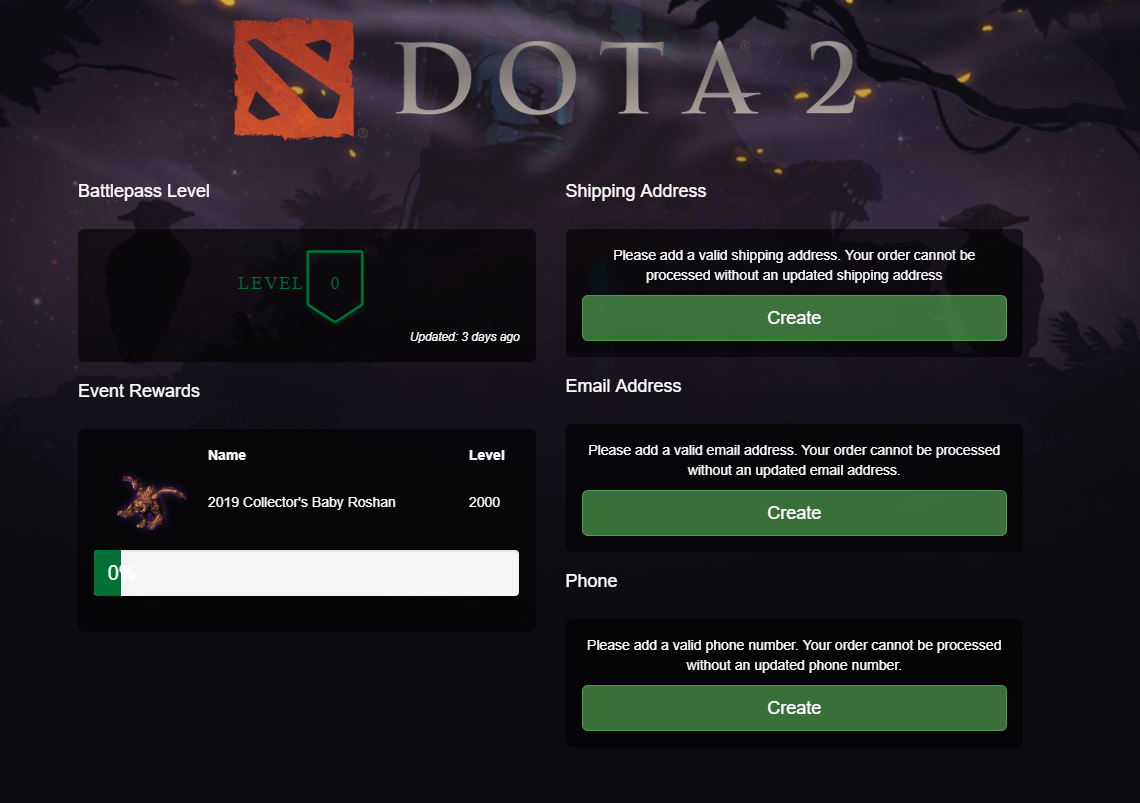The image size is (1140, 803).
Task: Select the 2019 Collector's Baby Roshan name
Action: coord(302,502)
